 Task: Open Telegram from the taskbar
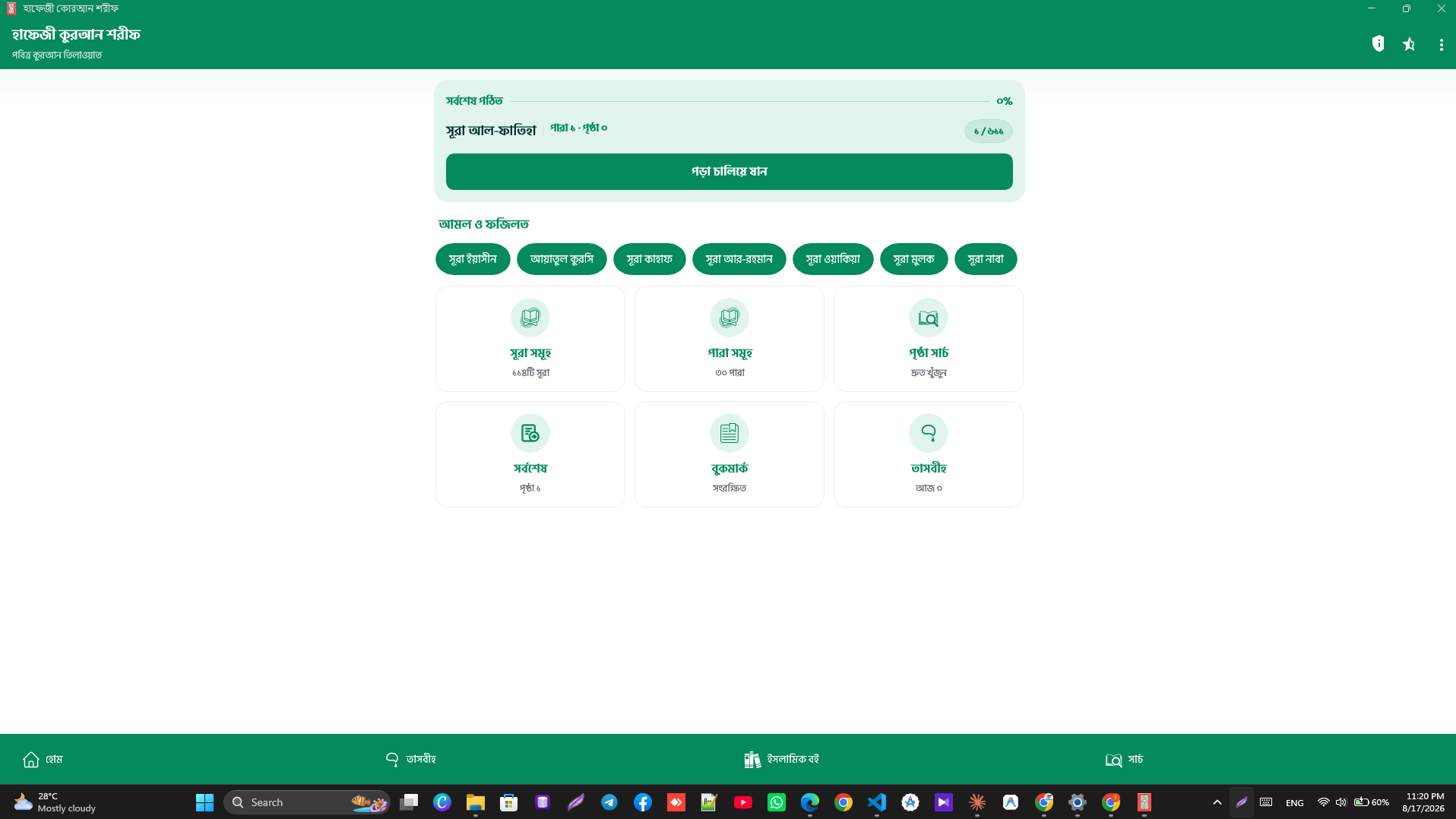tap(609, 802)
